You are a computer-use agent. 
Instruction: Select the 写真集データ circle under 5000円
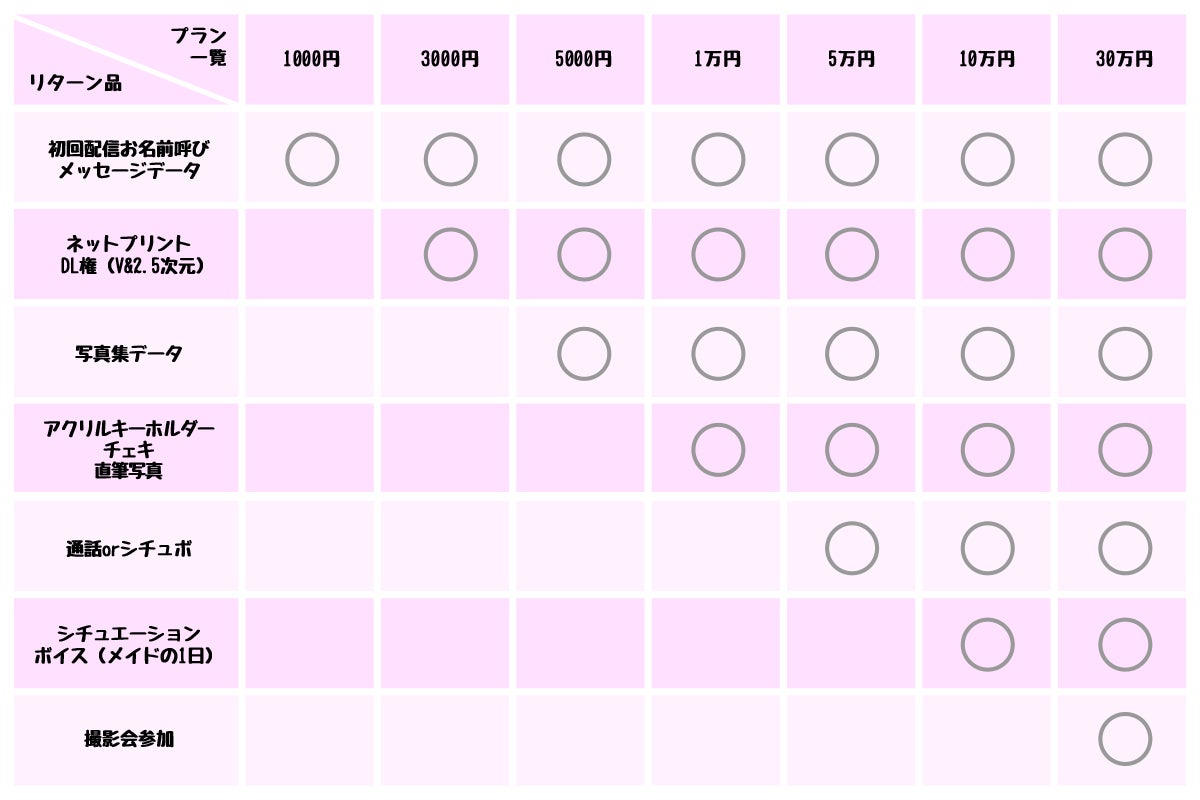pos(584,353)
